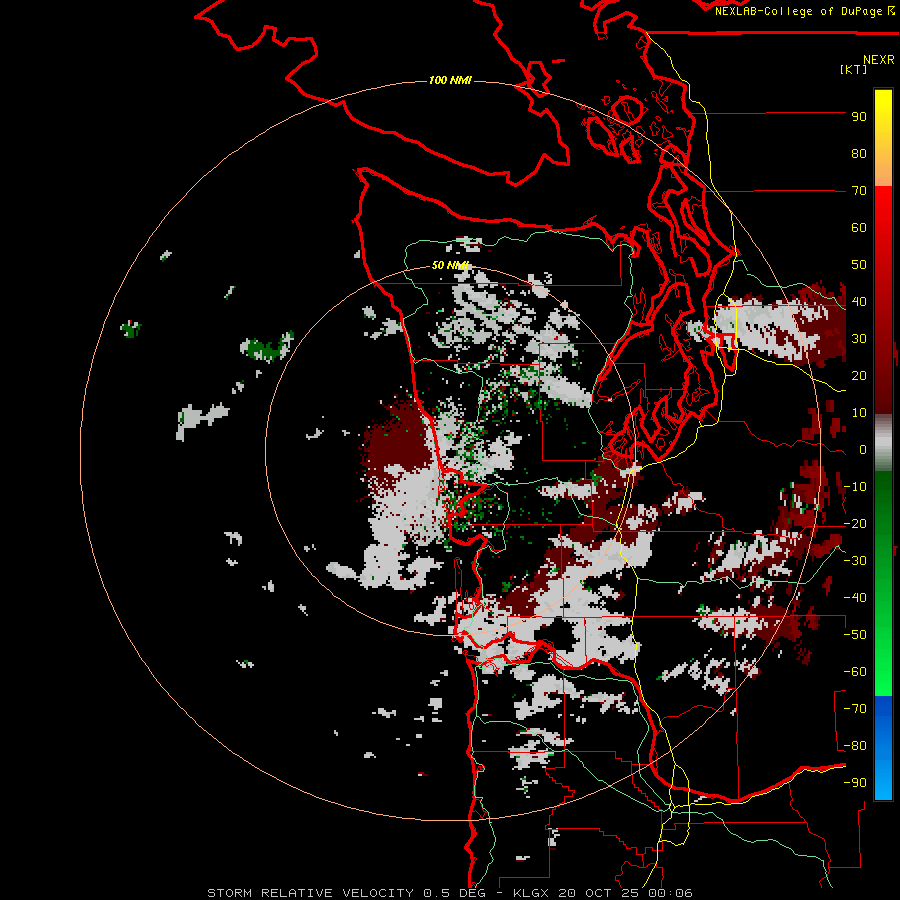Click the 20 value on the velocity scale
The width and height of the screenshot is (900, 900).
859,376
